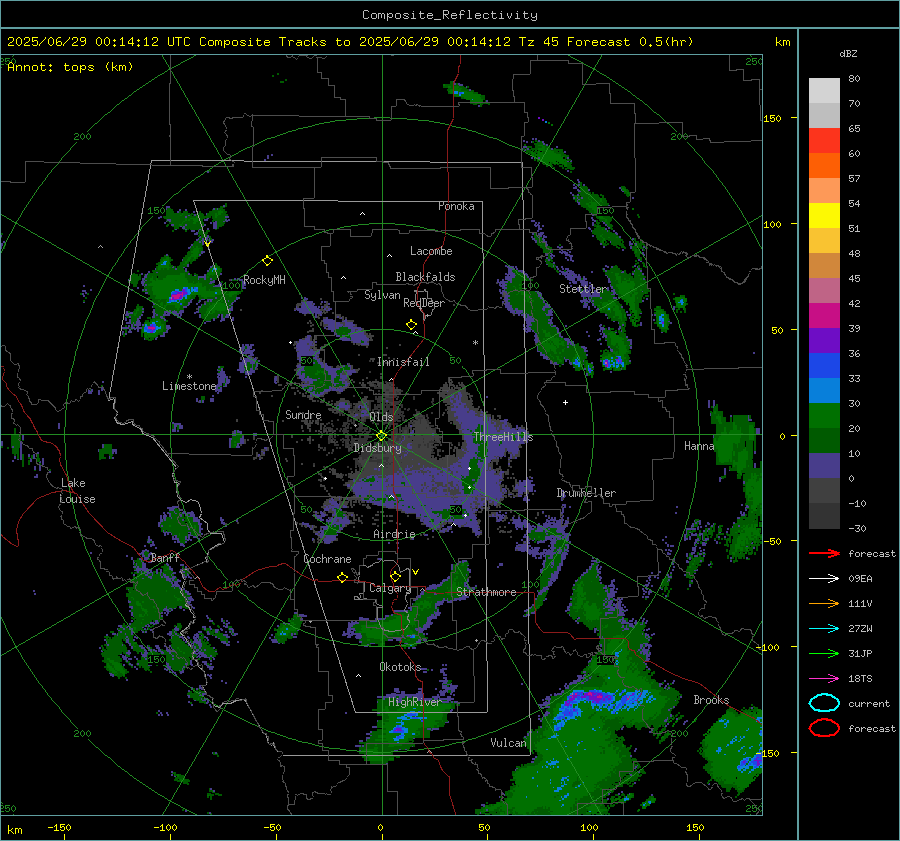The width and height of the screenshot is (900, 841).
Task: Click the Brooks town label
Action: pyautogui.click(x=711, y=700)
